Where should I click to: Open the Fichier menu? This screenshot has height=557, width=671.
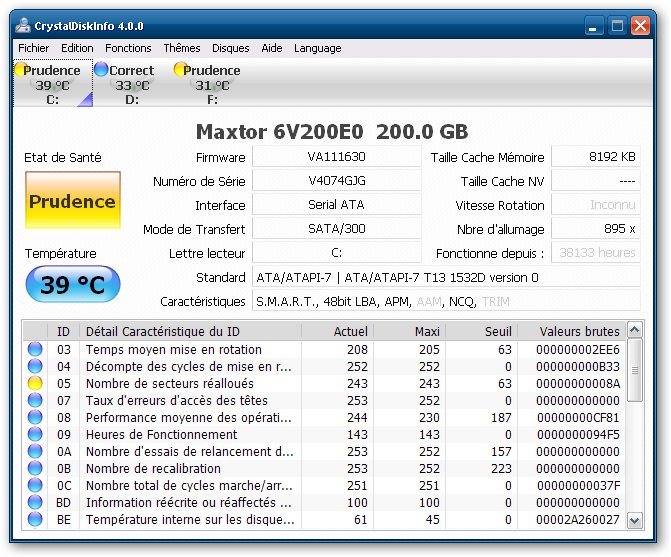click(x=33, y=48)
